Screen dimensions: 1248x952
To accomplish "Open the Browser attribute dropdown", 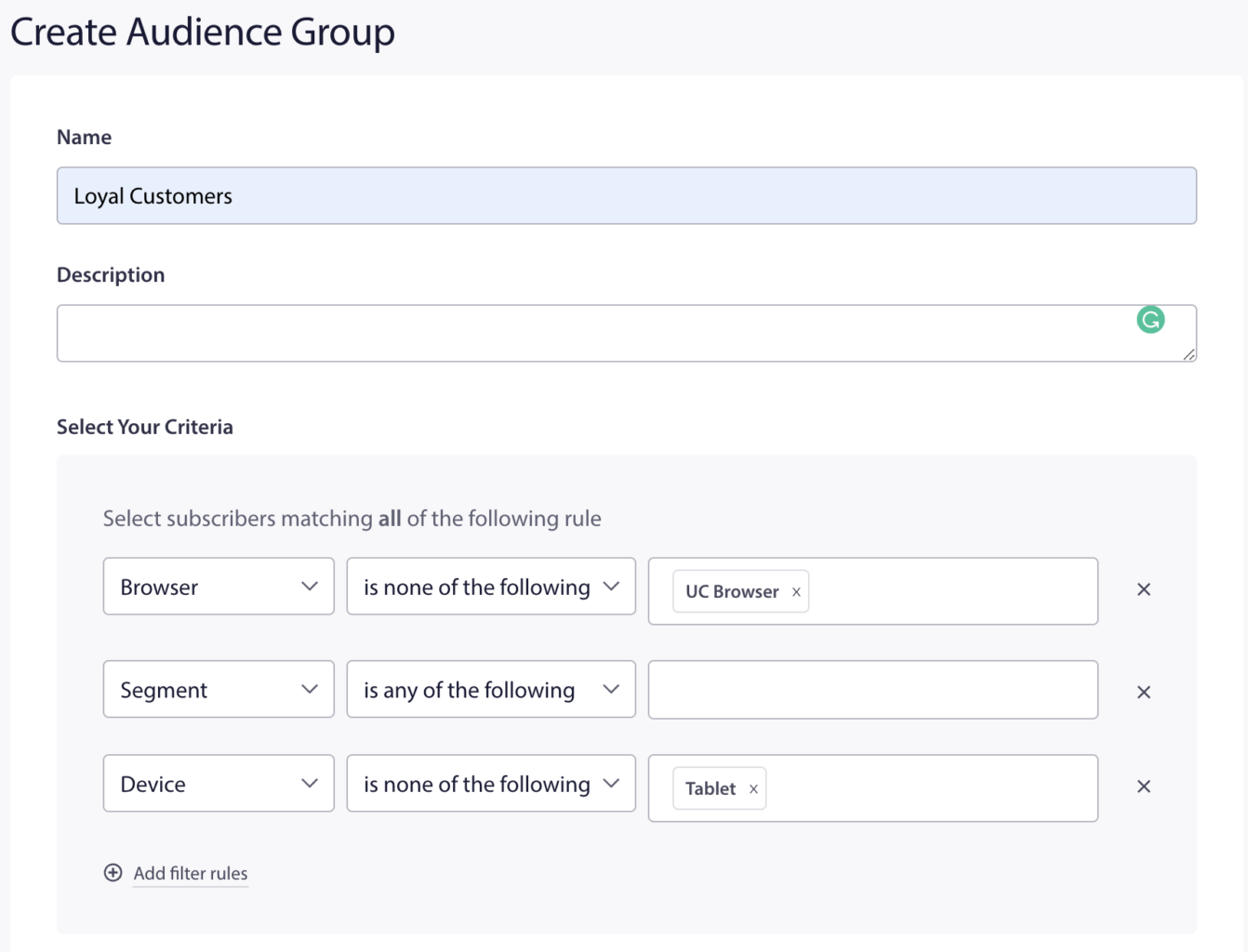I will pos(219,587).
